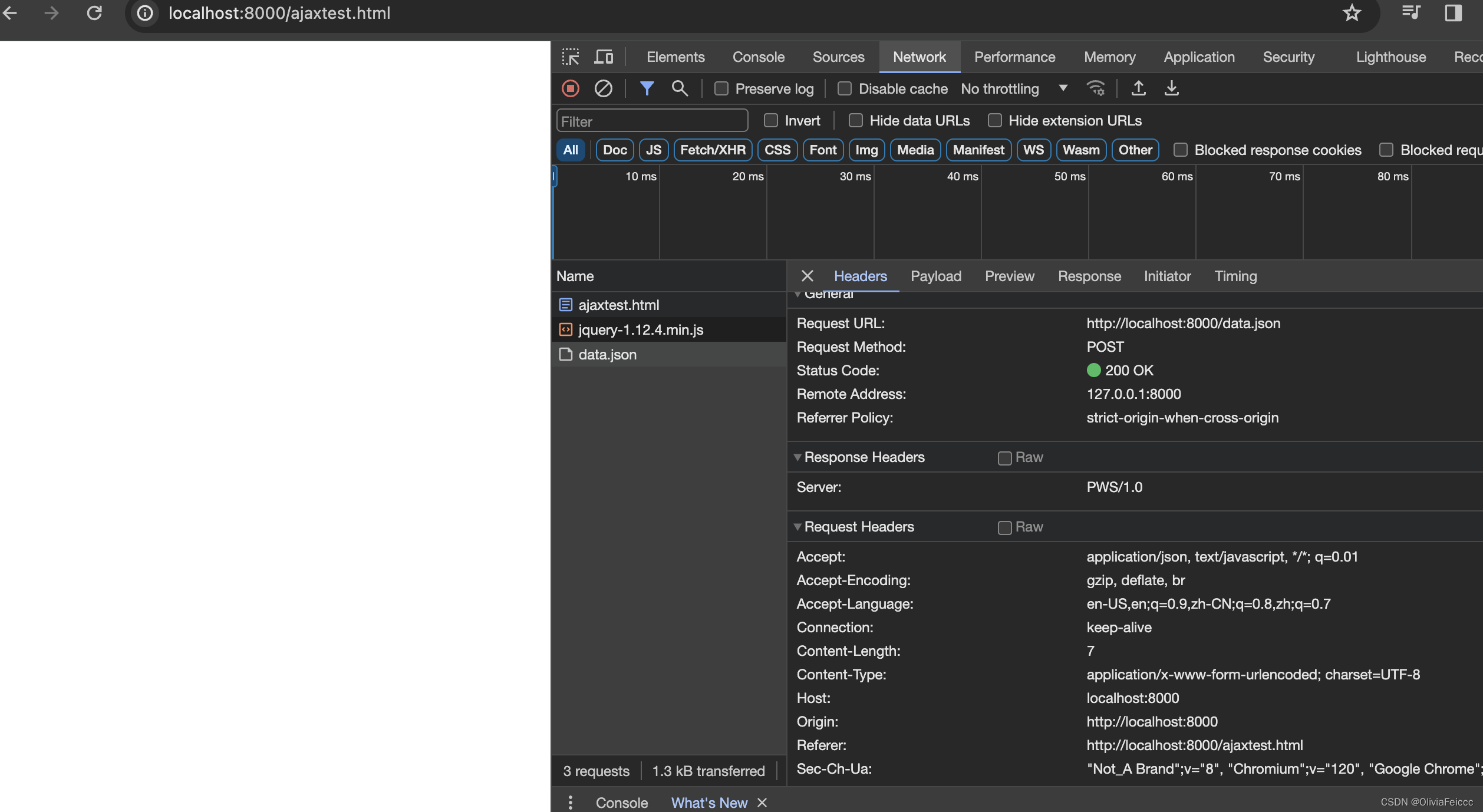1483x812 pixels.
Task: Toggle the Preserve log checkbox
Action: pyautogui.click(x=720, y=89)
